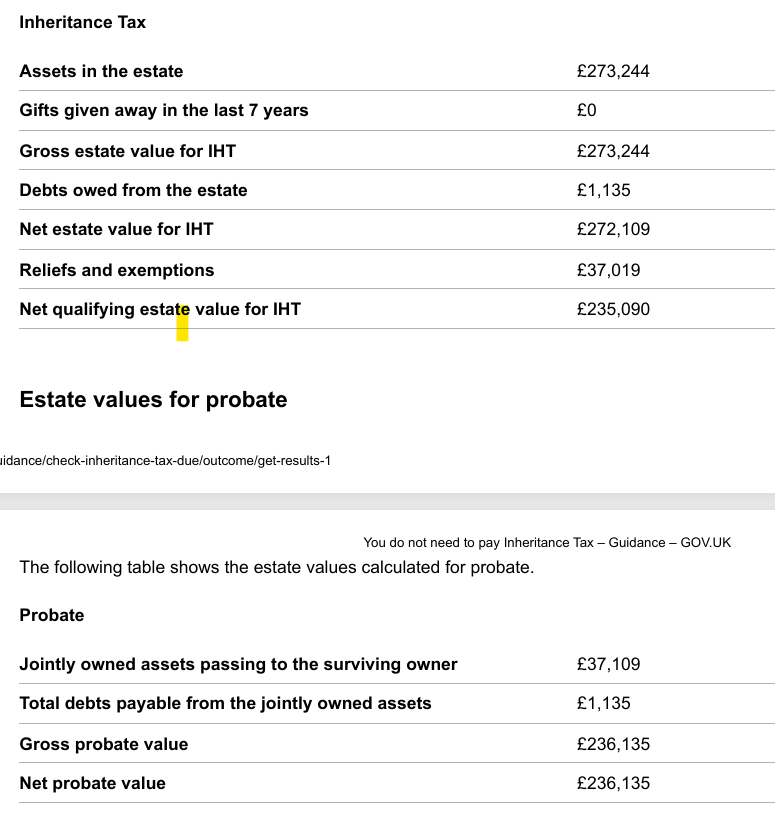Select Gross estate value for IHT row
The height and width of the screenshot is (818, 775).
coord(397,151)
